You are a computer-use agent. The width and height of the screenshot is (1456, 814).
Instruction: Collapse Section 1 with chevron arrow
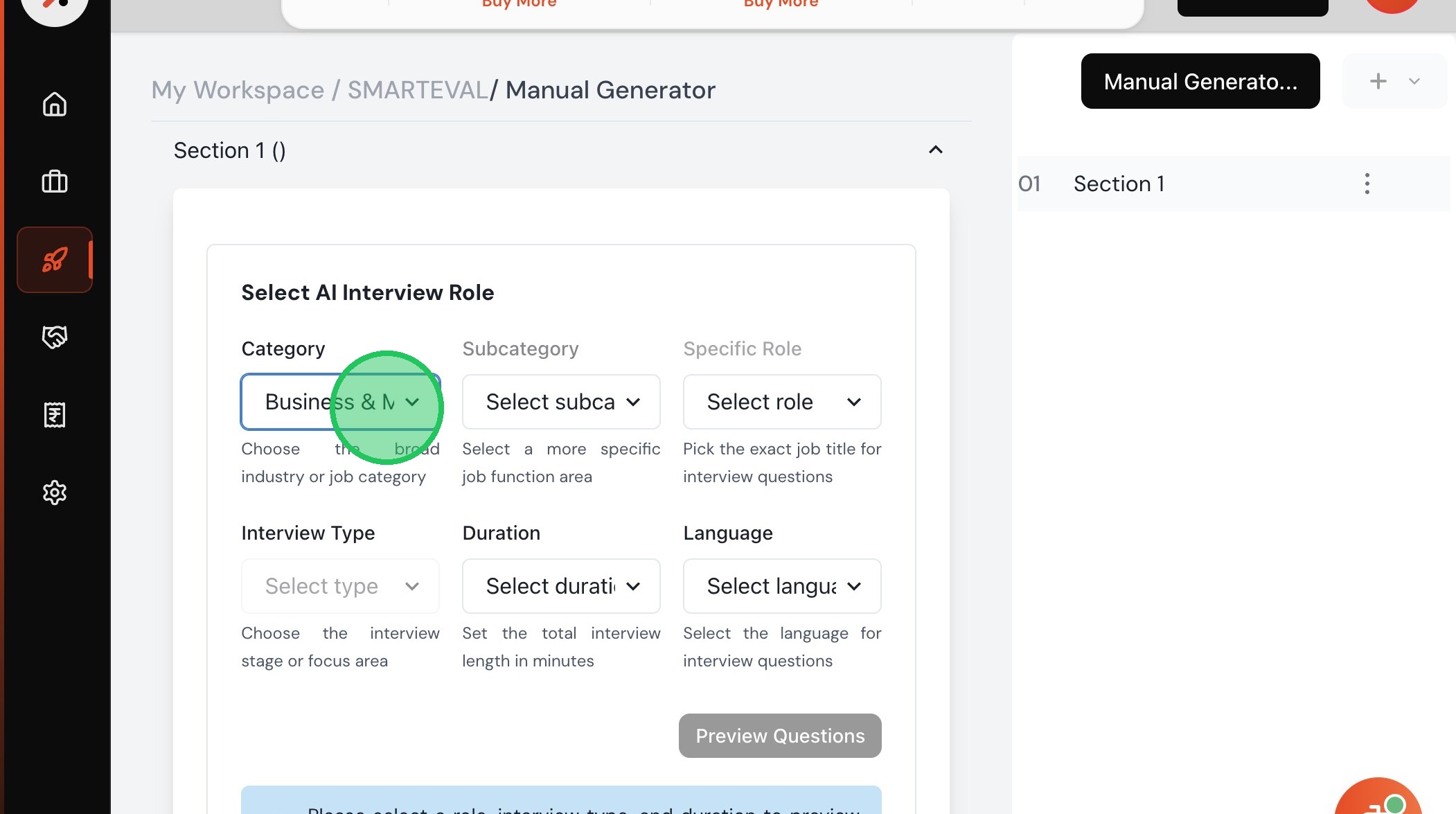coord(935,150)
